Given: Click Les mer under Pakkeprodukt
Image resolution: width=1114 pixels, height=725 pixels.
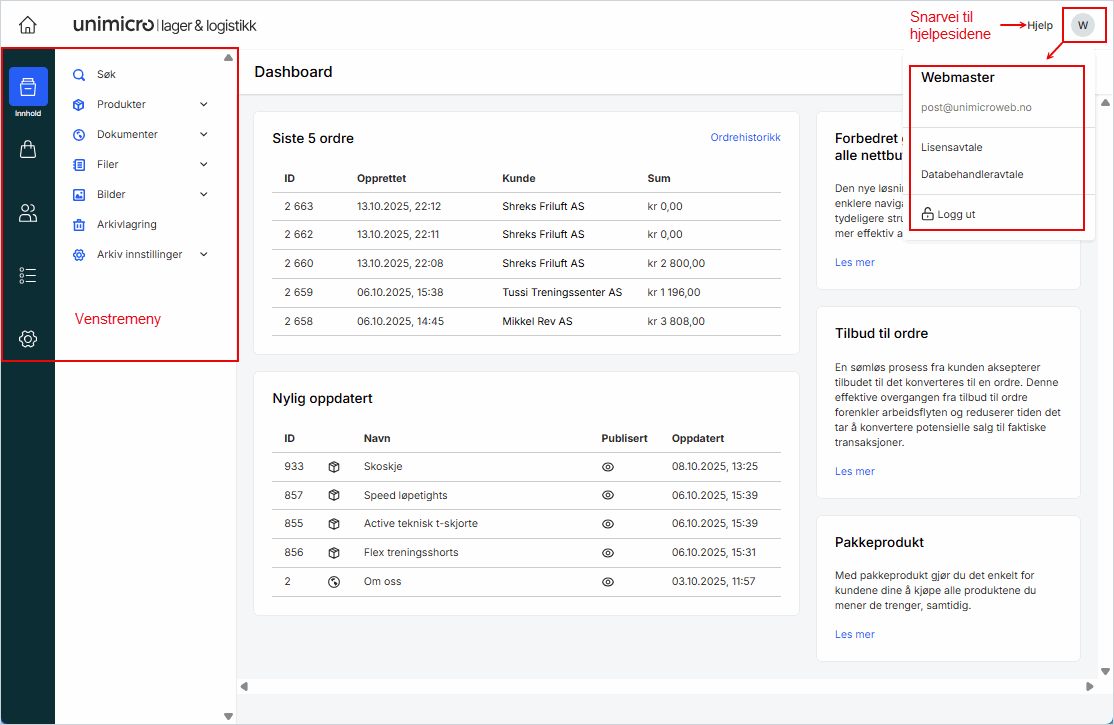Looking at the screenshot, I should coord(855,634).
